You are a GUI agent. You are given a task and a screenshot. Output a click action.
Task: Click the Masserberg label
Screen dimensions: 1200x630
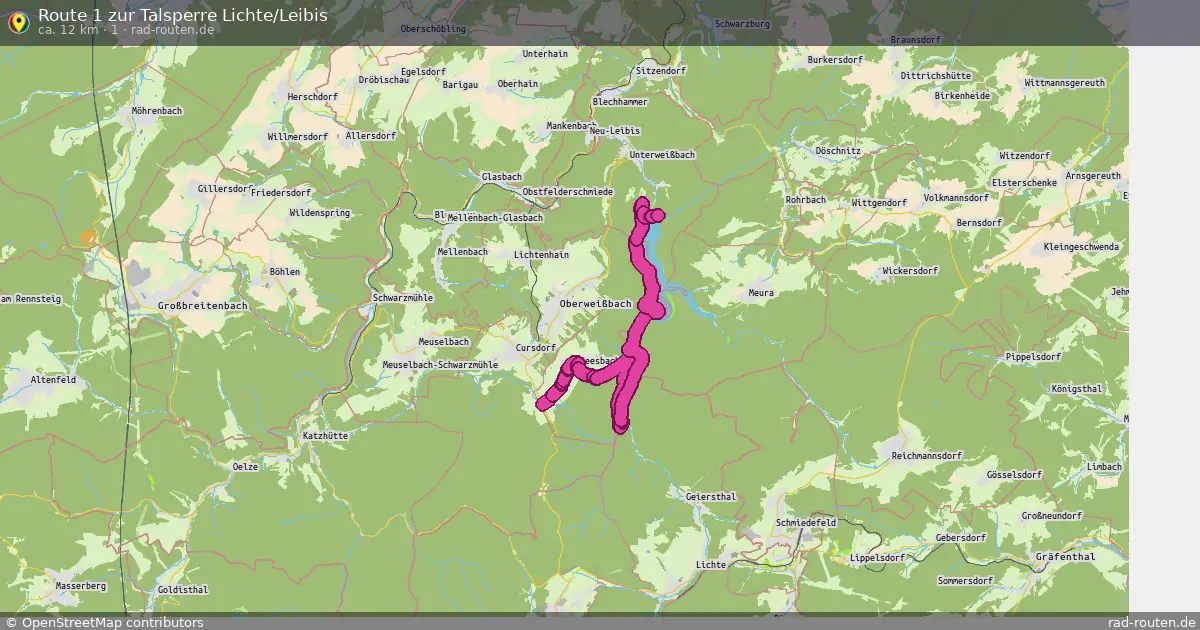point(80,586)
